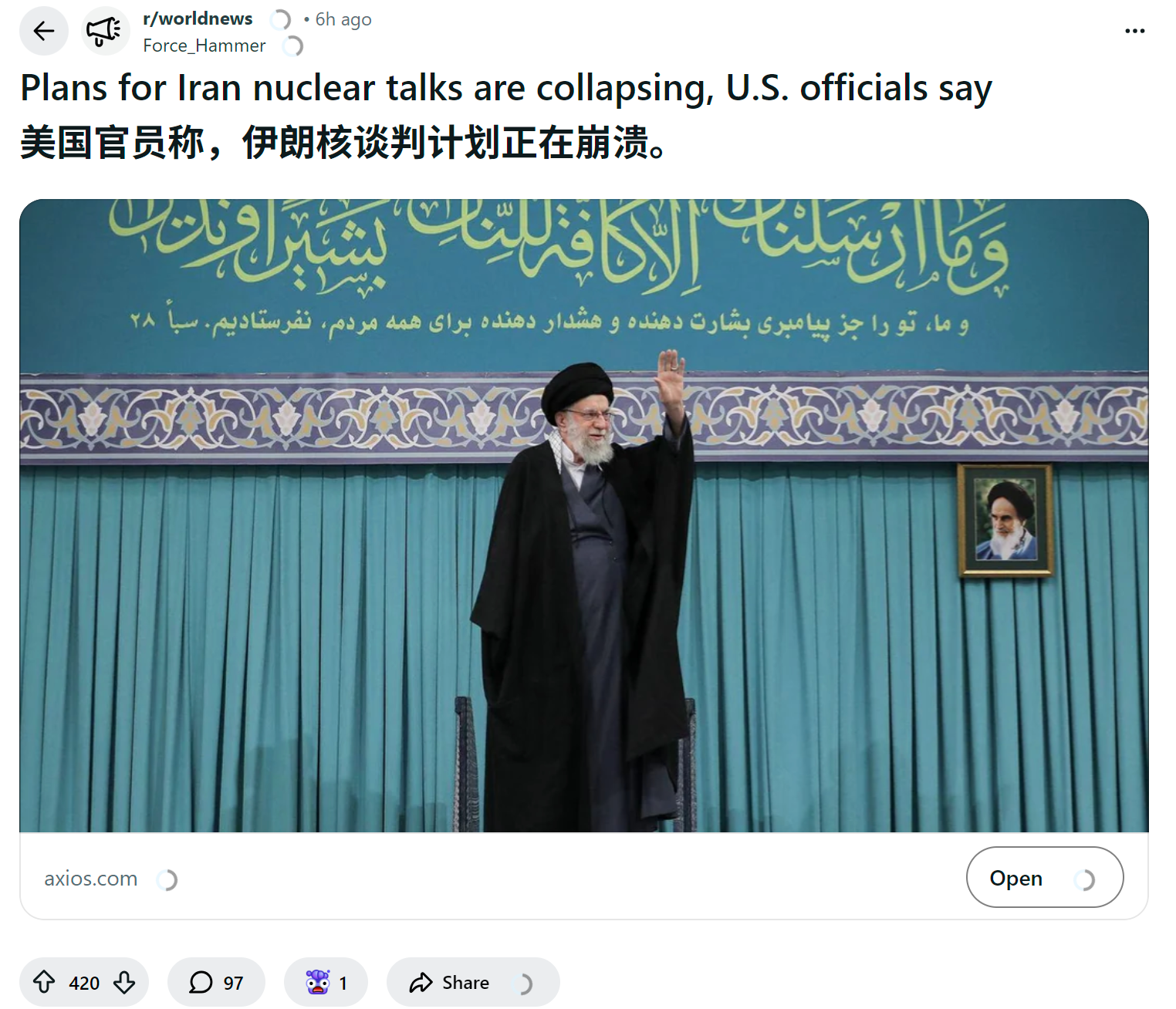
Task: Click the loading spinner next to axios.com
Action: click(167, 879)
